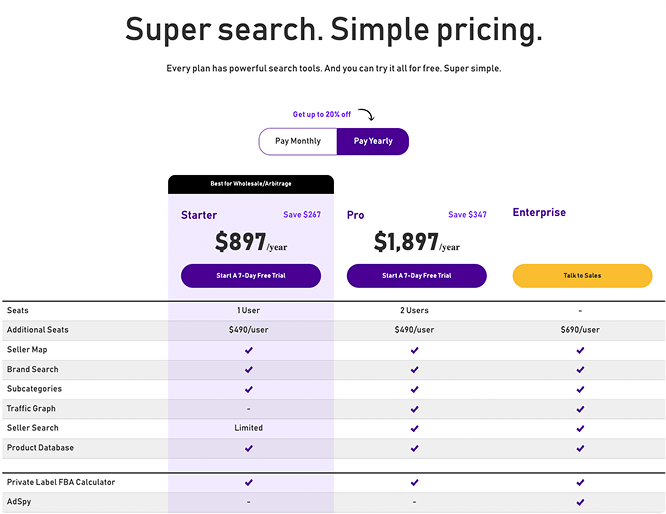Click the Pro Private Label FBA Calculator checkmark
This screenshot has width=666, height=514.
tap(415, 483)
